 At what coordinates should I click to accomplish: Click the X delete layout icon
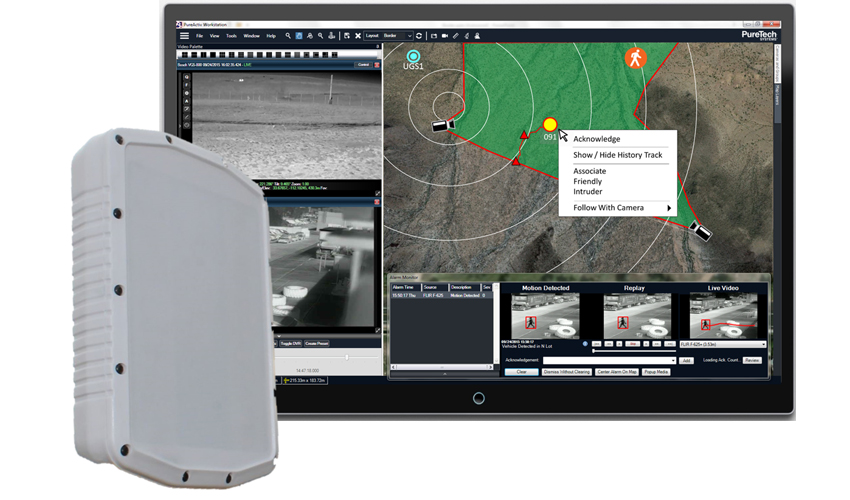tap(358, 36)
